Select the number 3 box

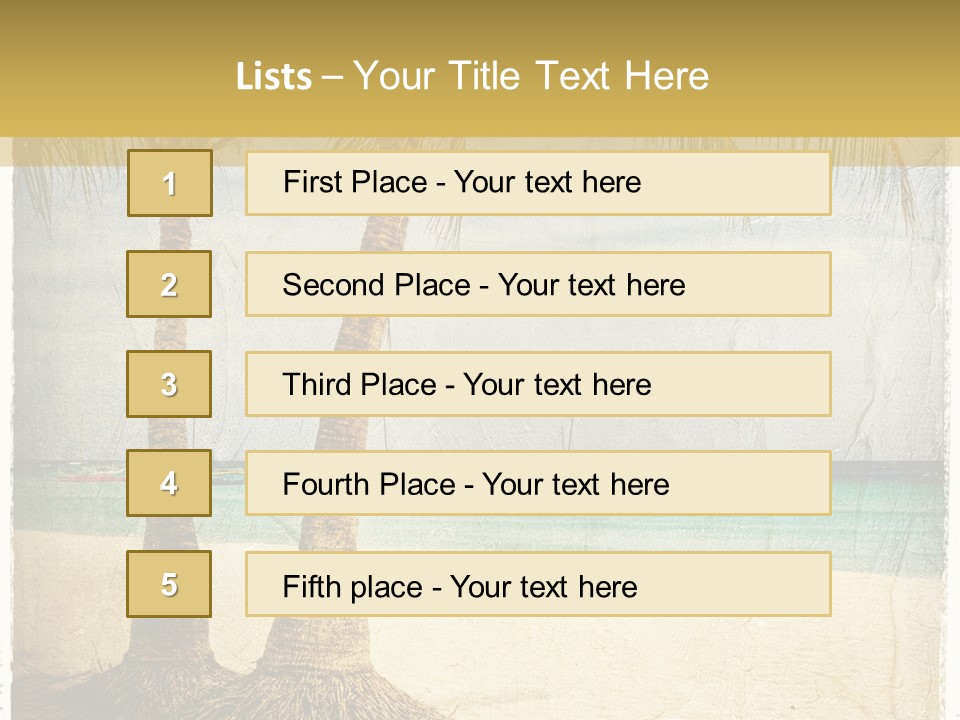point(169,384)
